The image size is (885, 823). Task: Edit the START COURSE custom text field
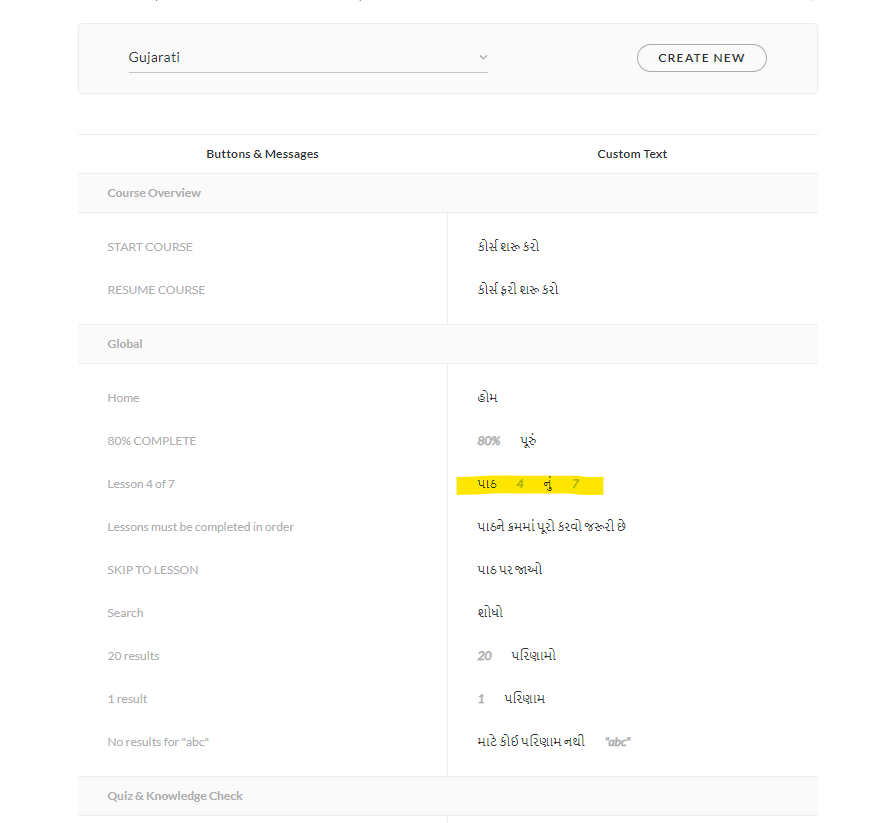pos(509,247)
